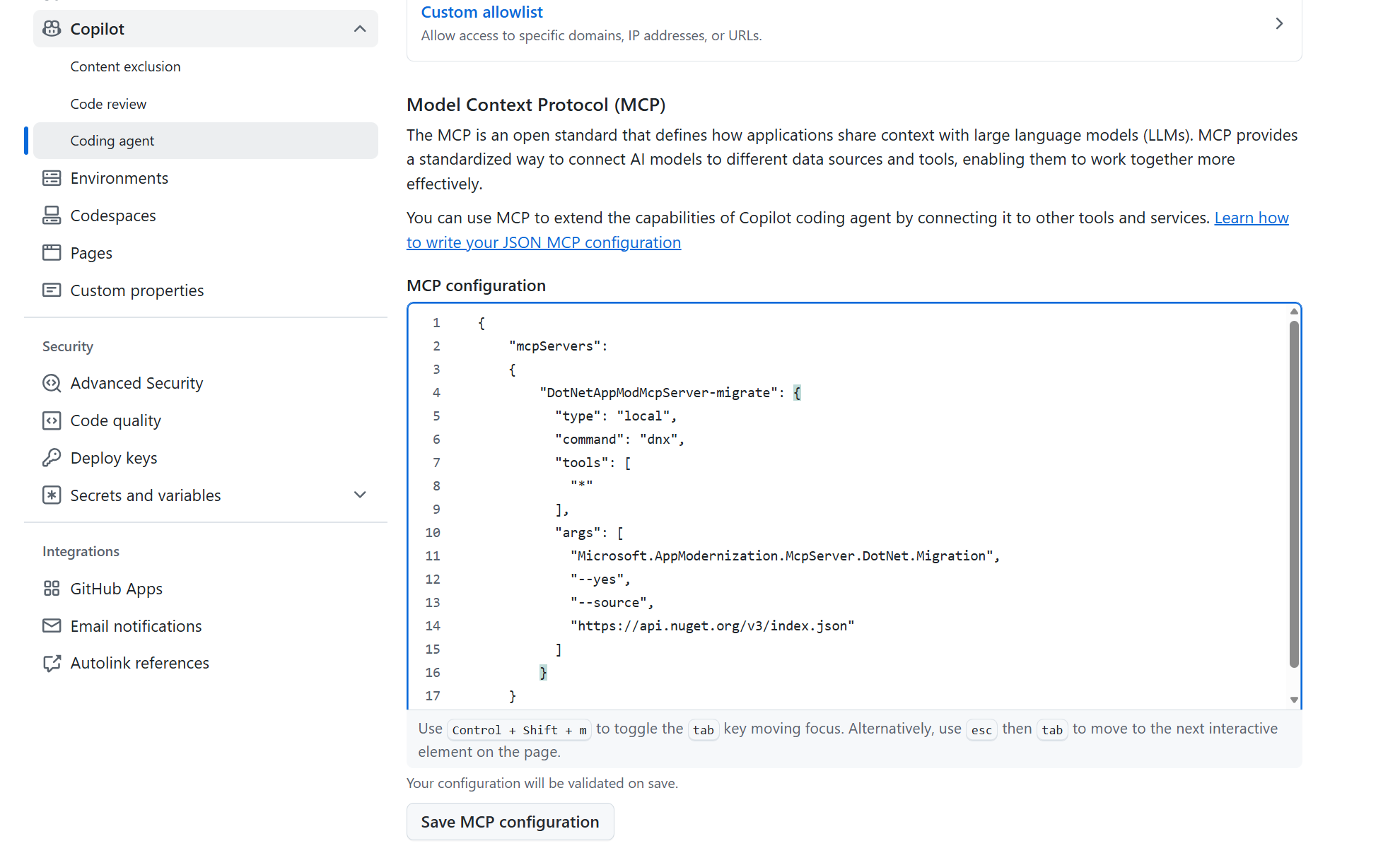Screen dimensions: 1400x853
Task: Click the Environments server icon
Action: 52,178
